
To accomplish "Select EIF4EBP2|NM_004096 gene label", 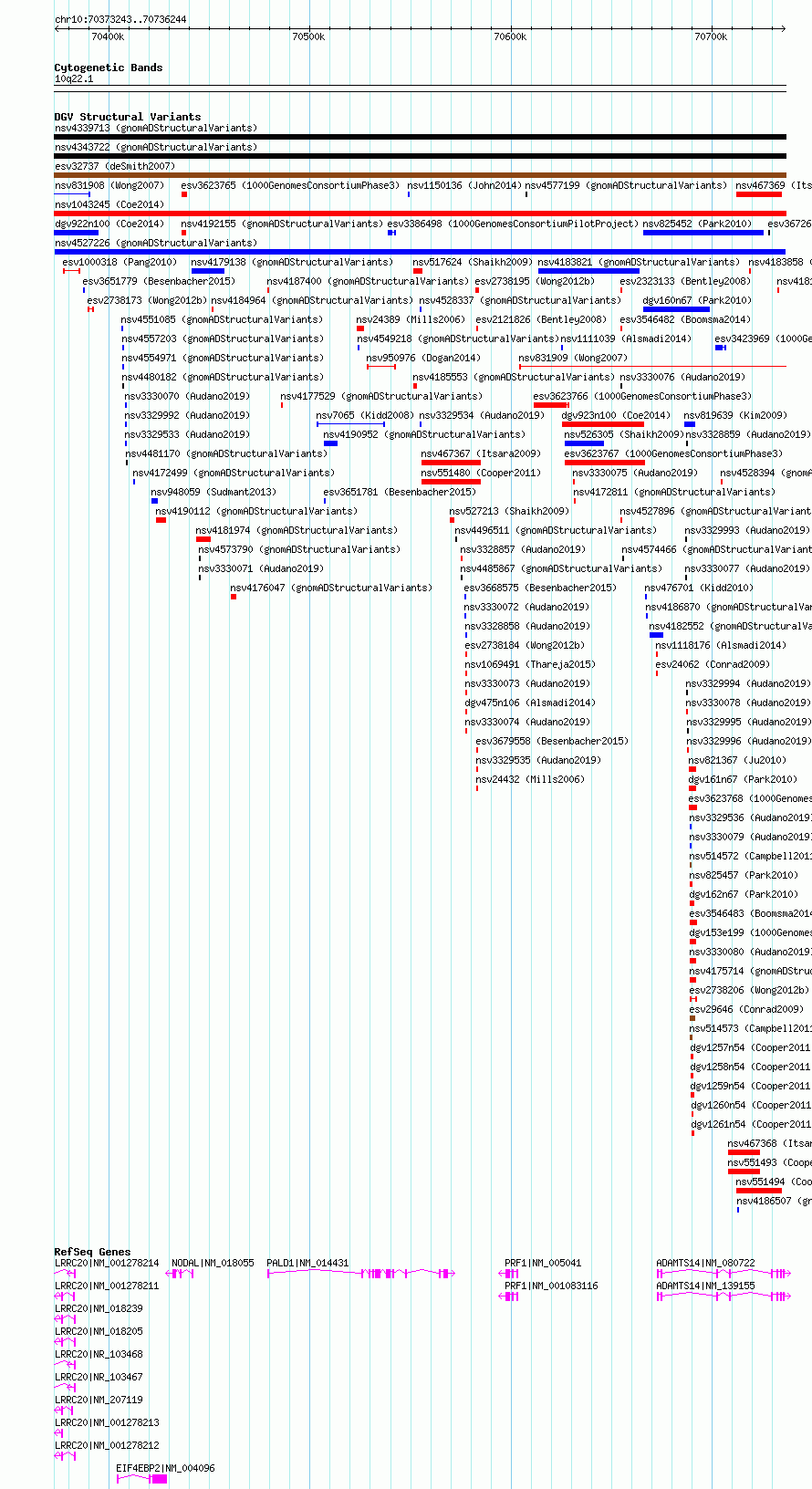I will coord(166,1468).
